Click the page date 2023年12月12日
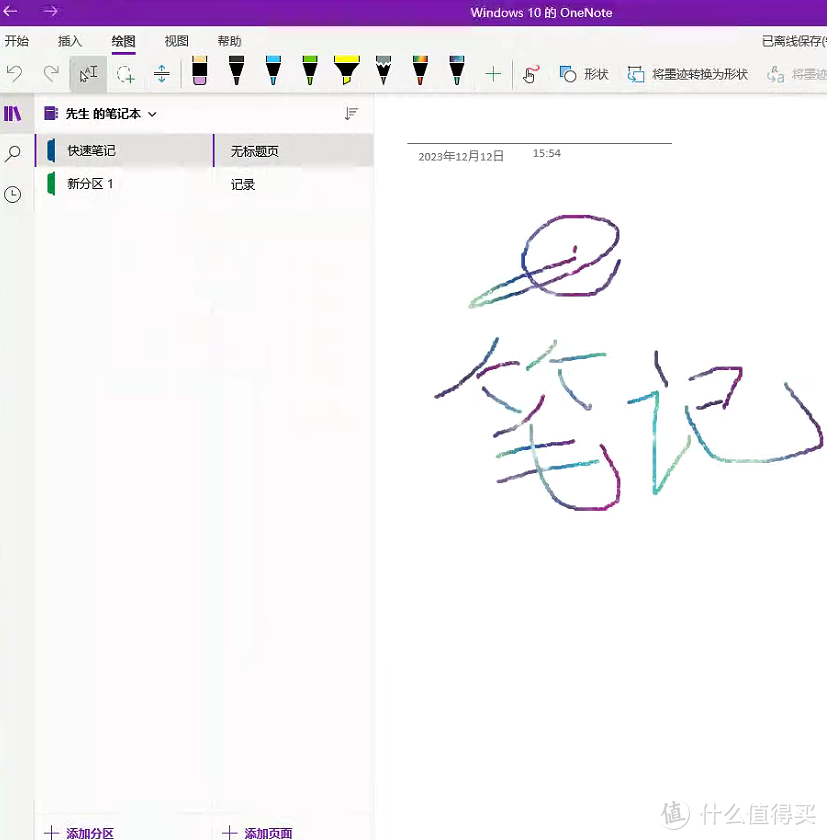This screenshot has height=840, width=827. tap(461, 156)
